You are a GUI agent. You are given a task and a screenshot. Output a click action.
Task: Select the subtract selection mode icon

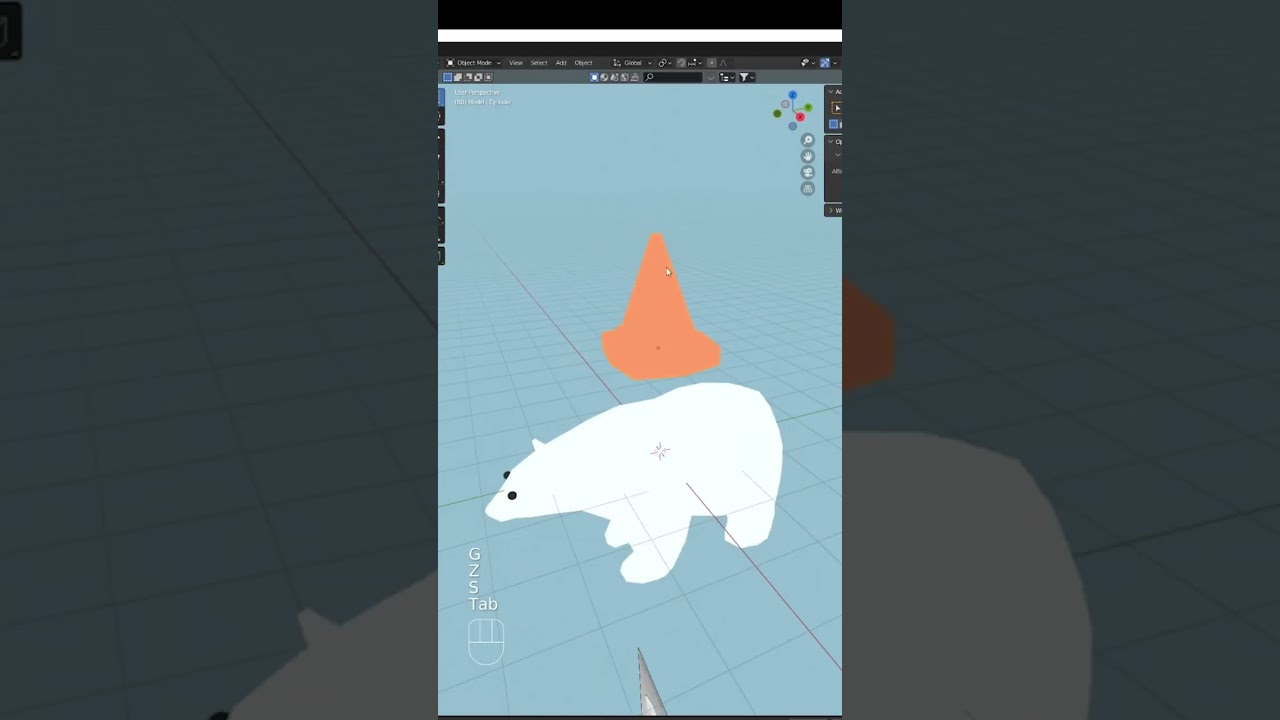click(468, 77)
